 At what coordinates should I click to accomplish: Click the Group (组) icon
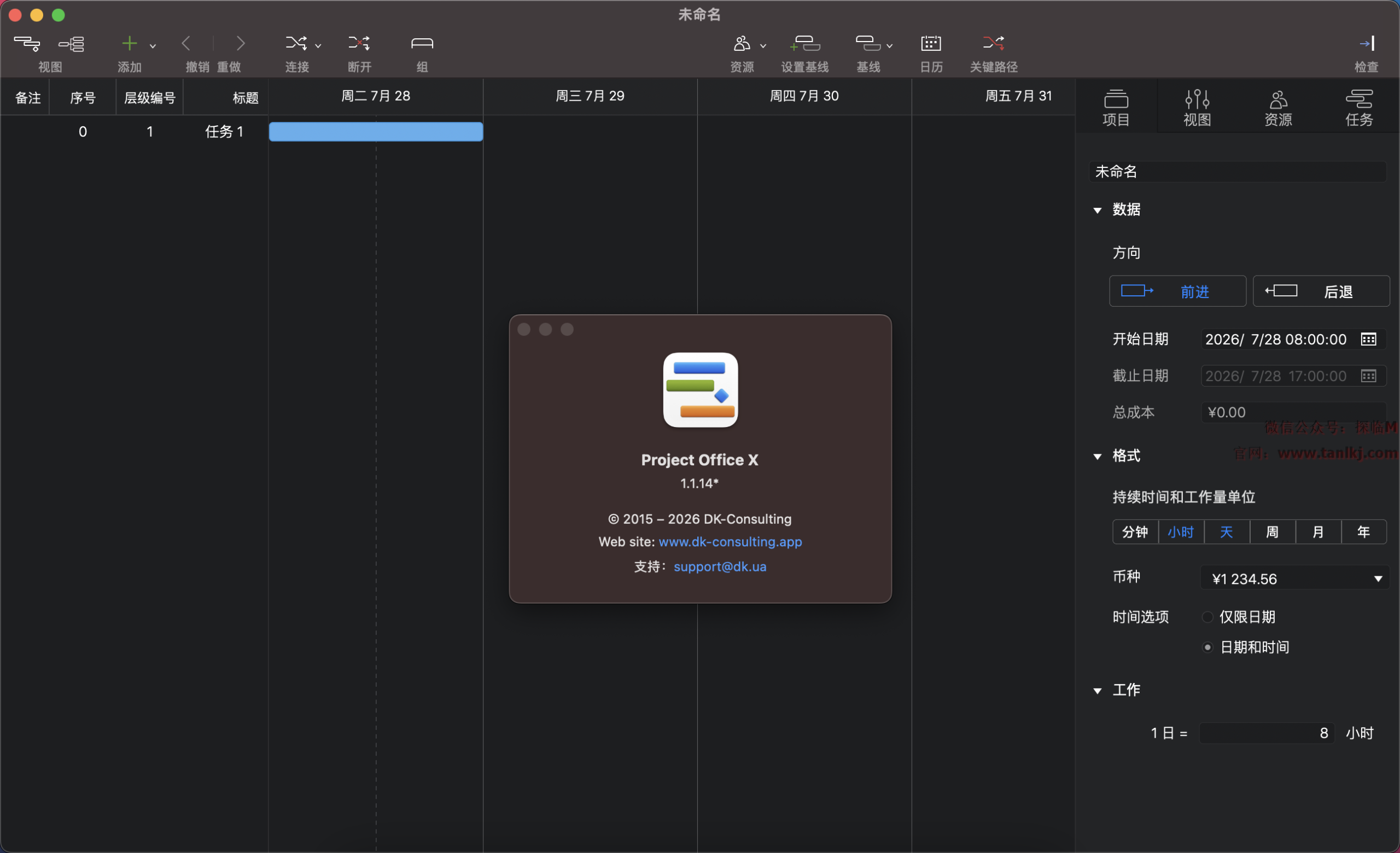(422, 43)
